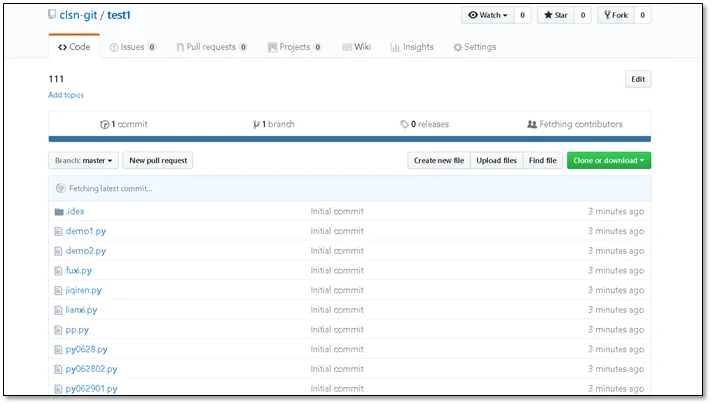Open the demo2.py file
Viewport: 712px width, 405px height.
86,251
